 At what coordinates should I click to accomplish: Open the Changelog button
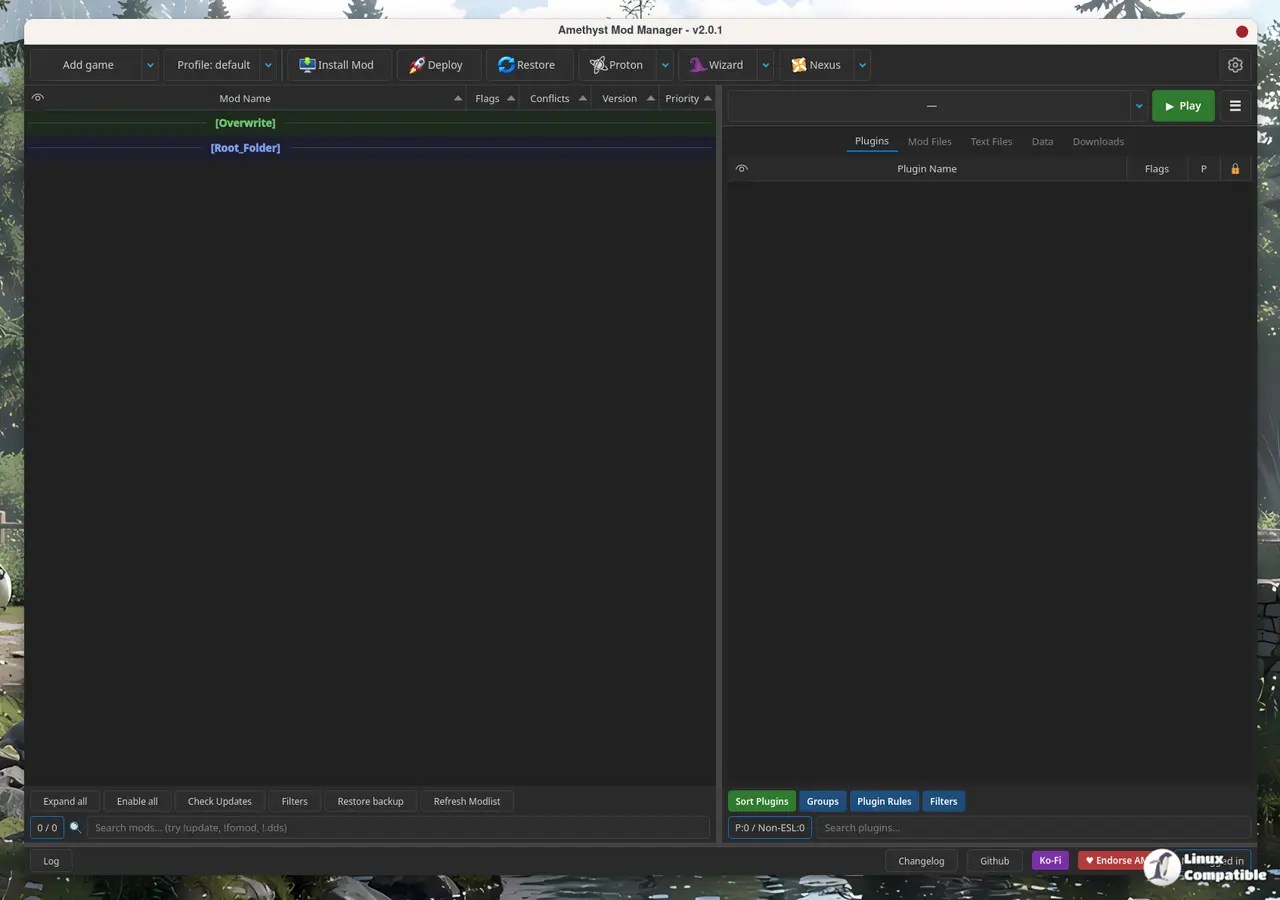(x=921, y=861)
